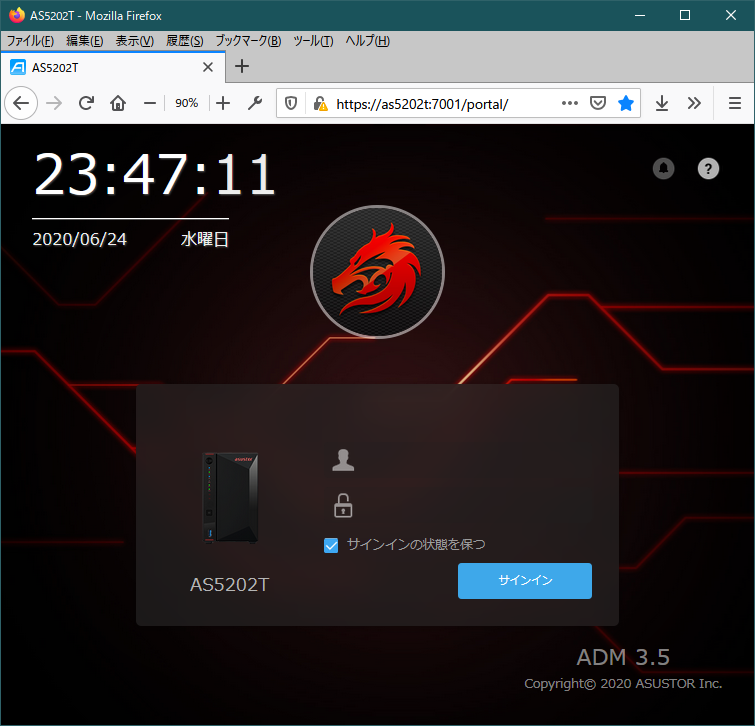
Task: Close the AS5202T tab
Action: (208, 67)
